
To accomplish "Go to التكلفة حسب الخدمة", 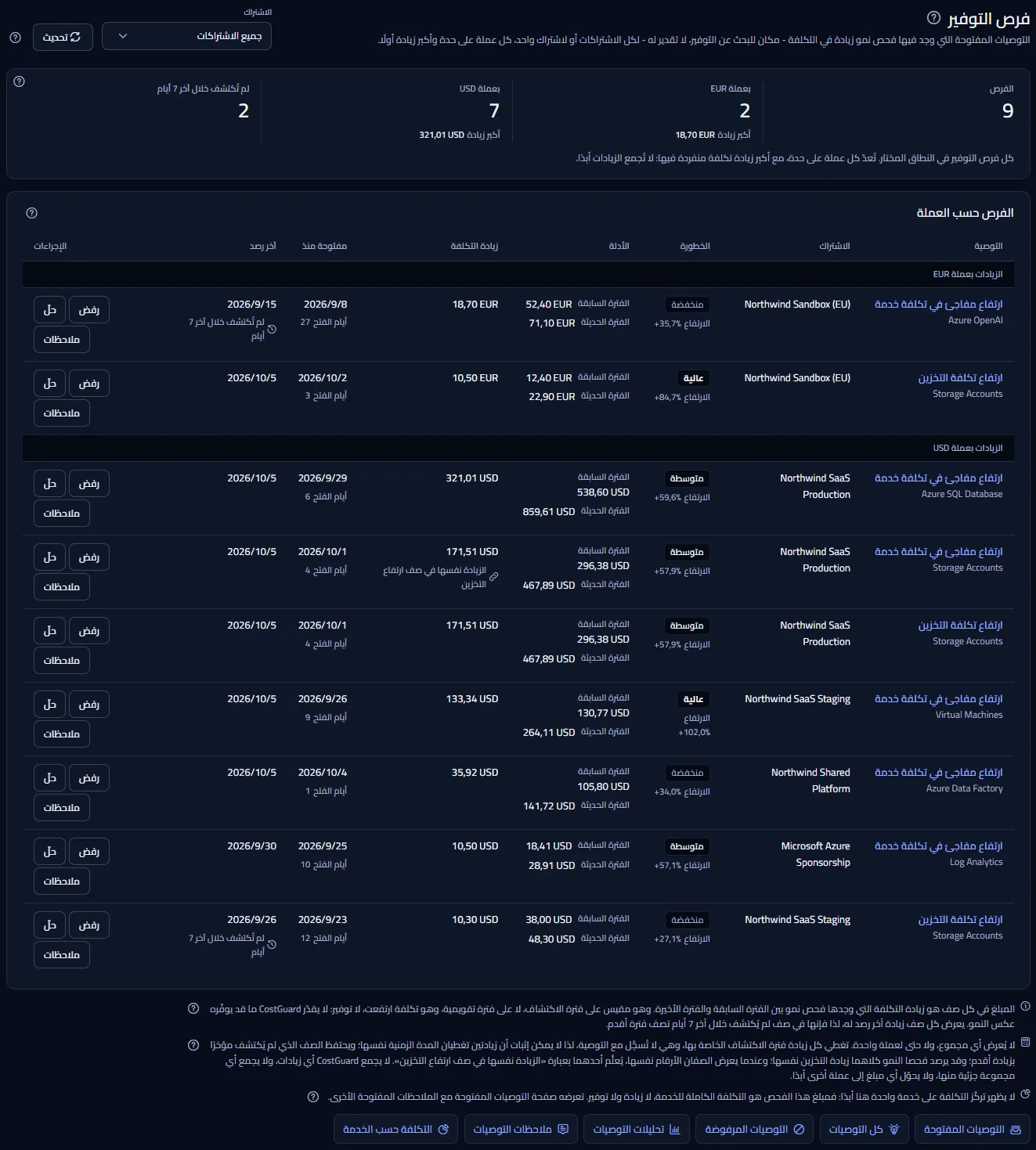I will pyautogui.click(x=395, y=1129).
